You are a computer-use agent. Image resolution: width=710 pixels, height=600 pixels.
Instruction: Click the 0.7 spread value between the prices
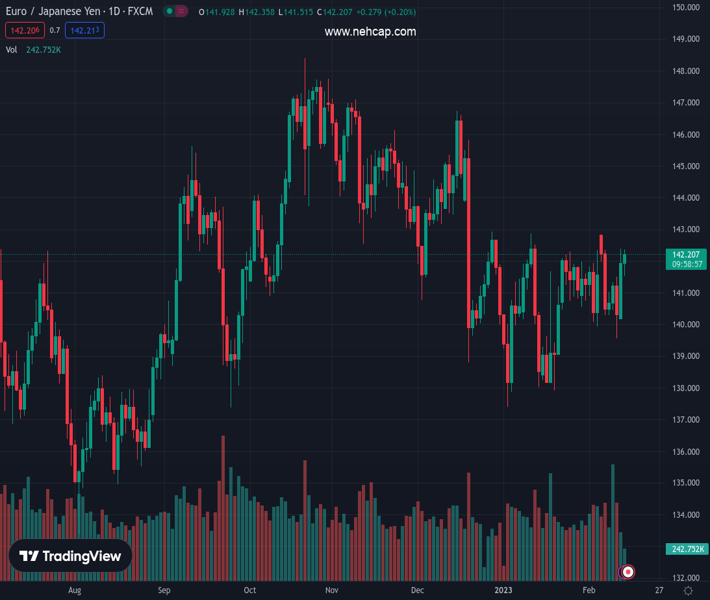tap(55, 31)
